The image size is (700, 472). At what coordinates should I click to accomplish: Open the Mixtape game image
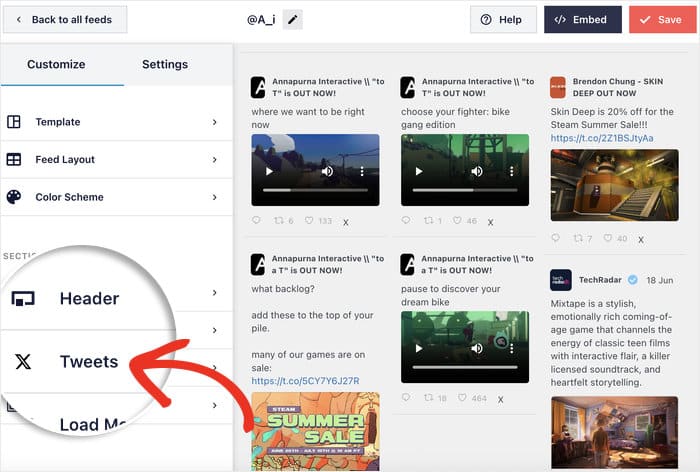[x=614, y=432]
